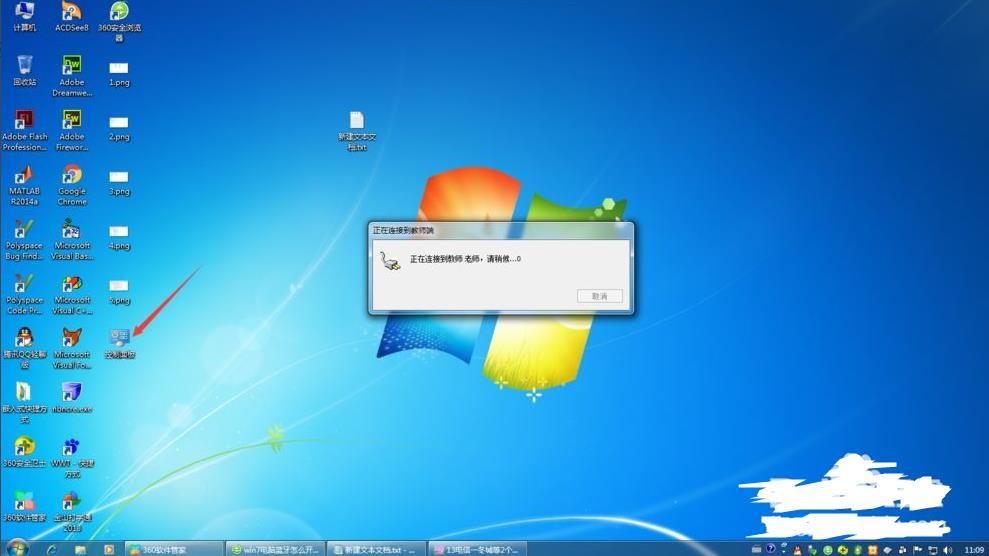
Task: Open Polyspace Code Prover shortcut
Action: pyautogui.click(x=24, y=294)
